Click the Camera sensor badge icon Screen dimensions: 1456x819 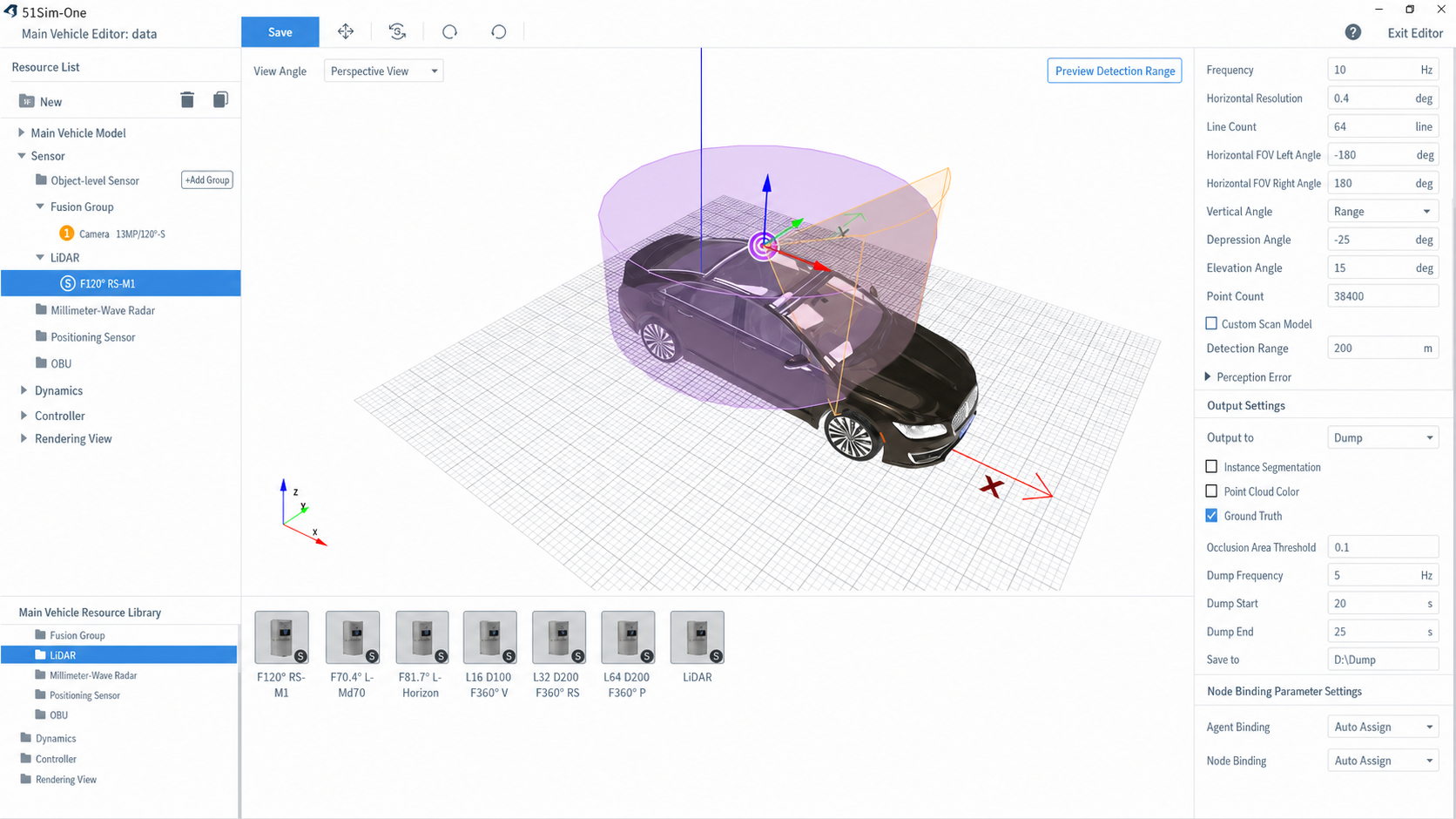(x=66, y=233)
